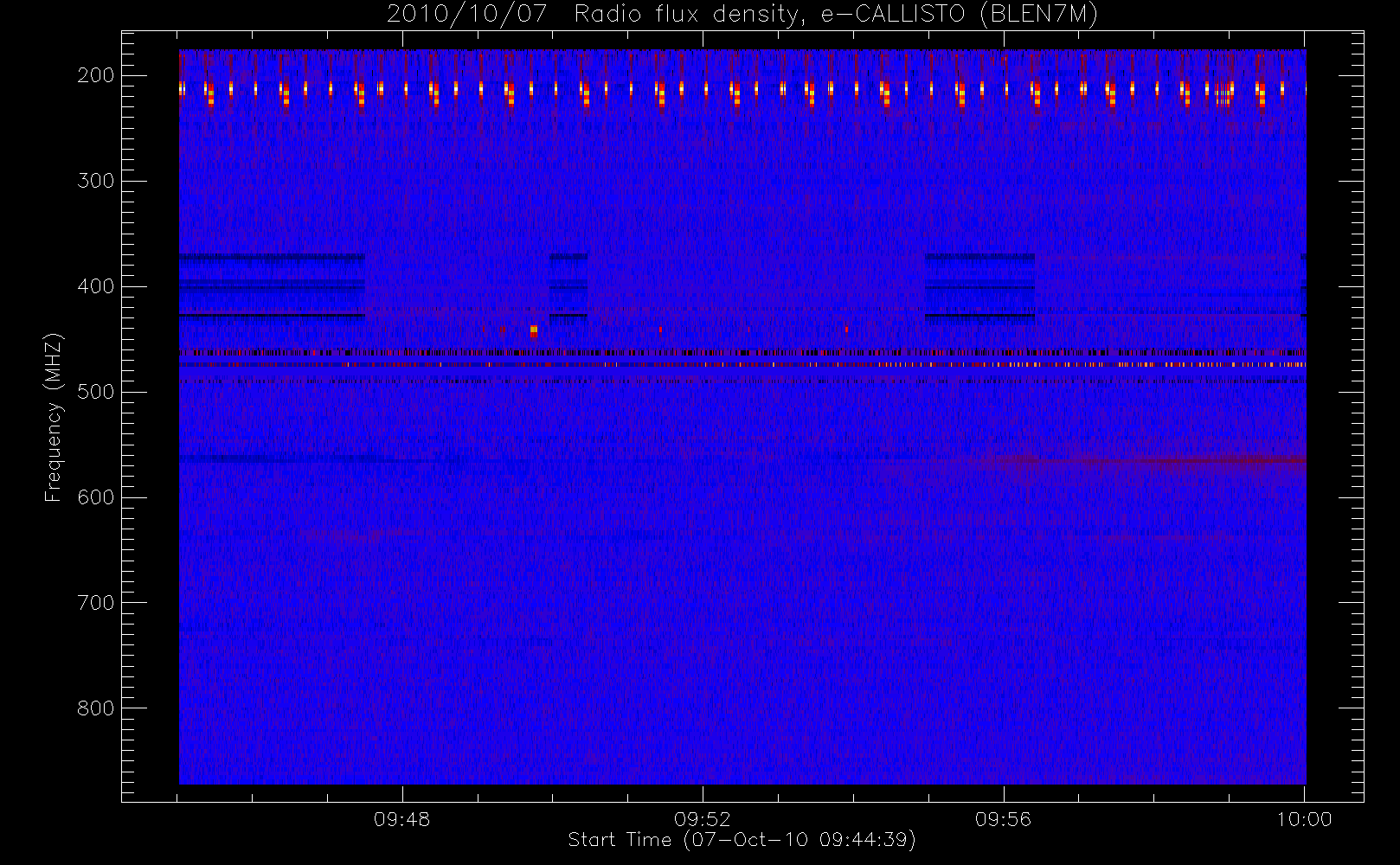This screenshot has width=1400, height=865.
Task: Click the plot title "Radio flux density, e-CALLISTO (BLEN7M)"
Action: tap(836, 15)
